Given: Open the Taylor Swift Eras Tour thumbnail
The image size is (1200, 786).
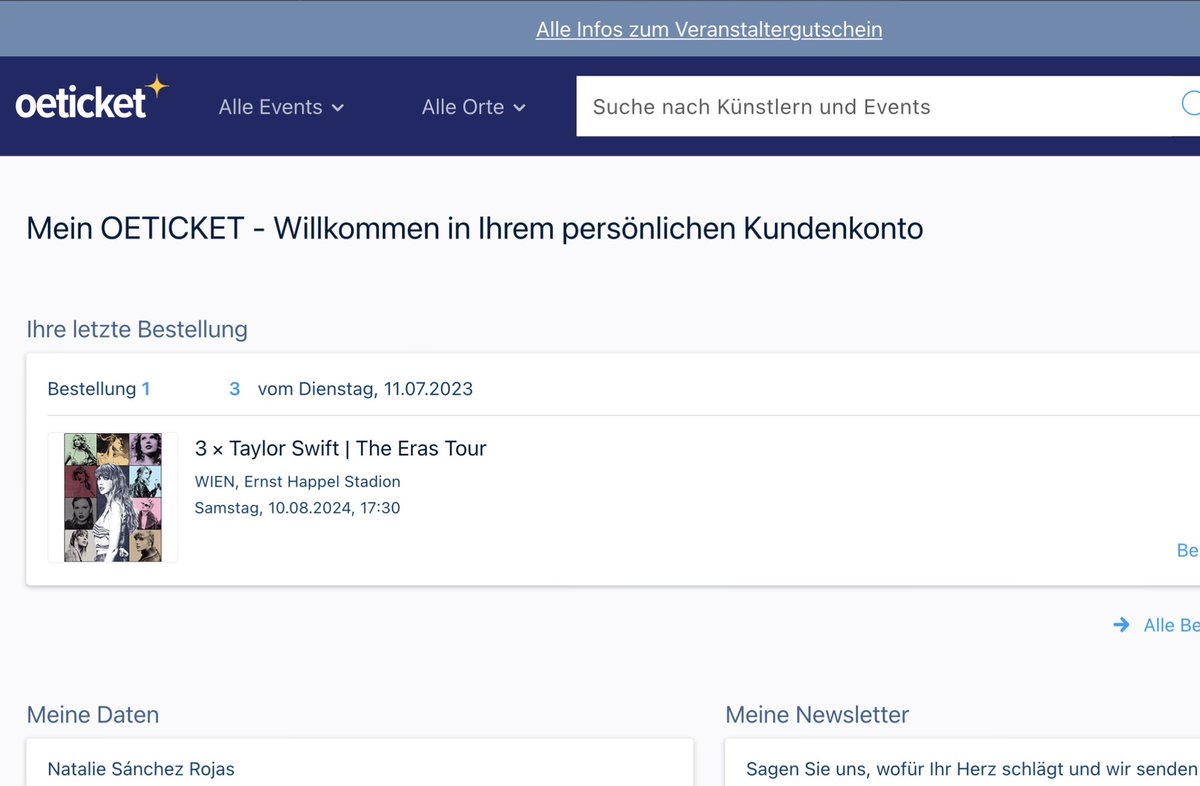Looking at the screenshot, I should click(113, 498).
